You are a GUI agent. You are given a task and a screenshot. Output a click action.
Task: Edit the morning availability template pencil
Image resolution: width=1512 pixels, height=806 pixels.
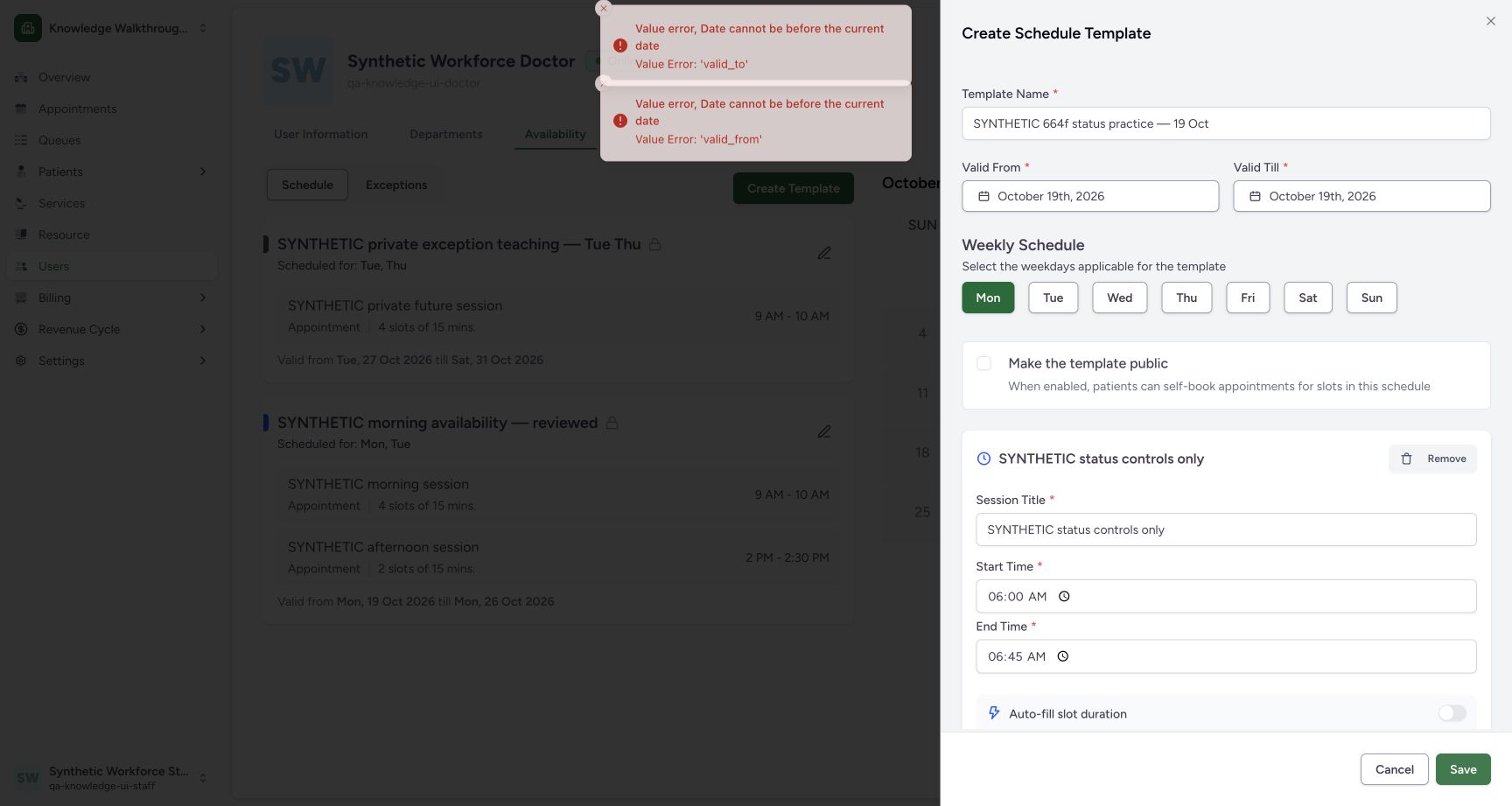[824, 431]
